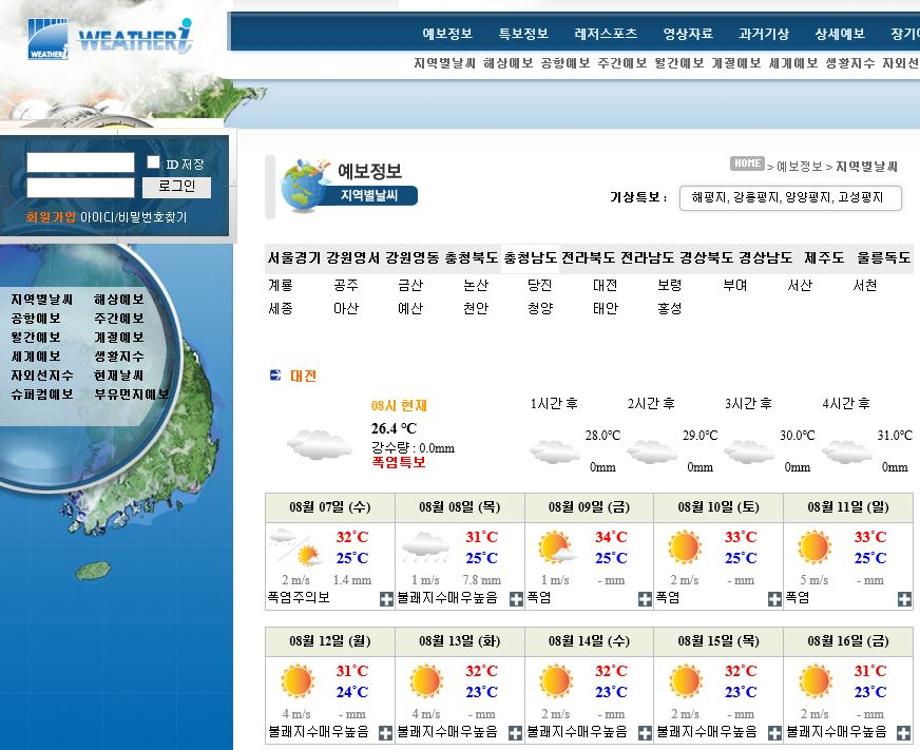
Task: Click the globe 예보정보 icon
Action: [x=305, y=185]
